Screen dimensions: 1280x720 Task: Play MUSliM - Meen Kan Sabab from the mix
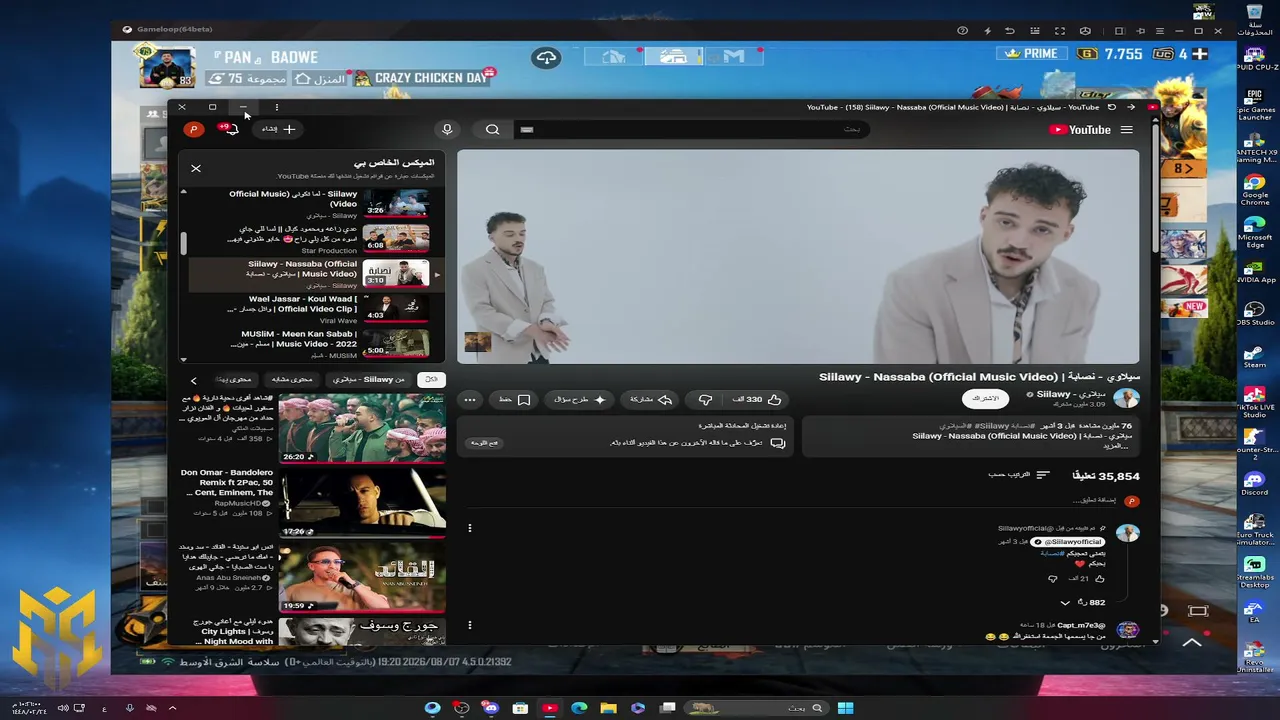(x=397, y=343)
